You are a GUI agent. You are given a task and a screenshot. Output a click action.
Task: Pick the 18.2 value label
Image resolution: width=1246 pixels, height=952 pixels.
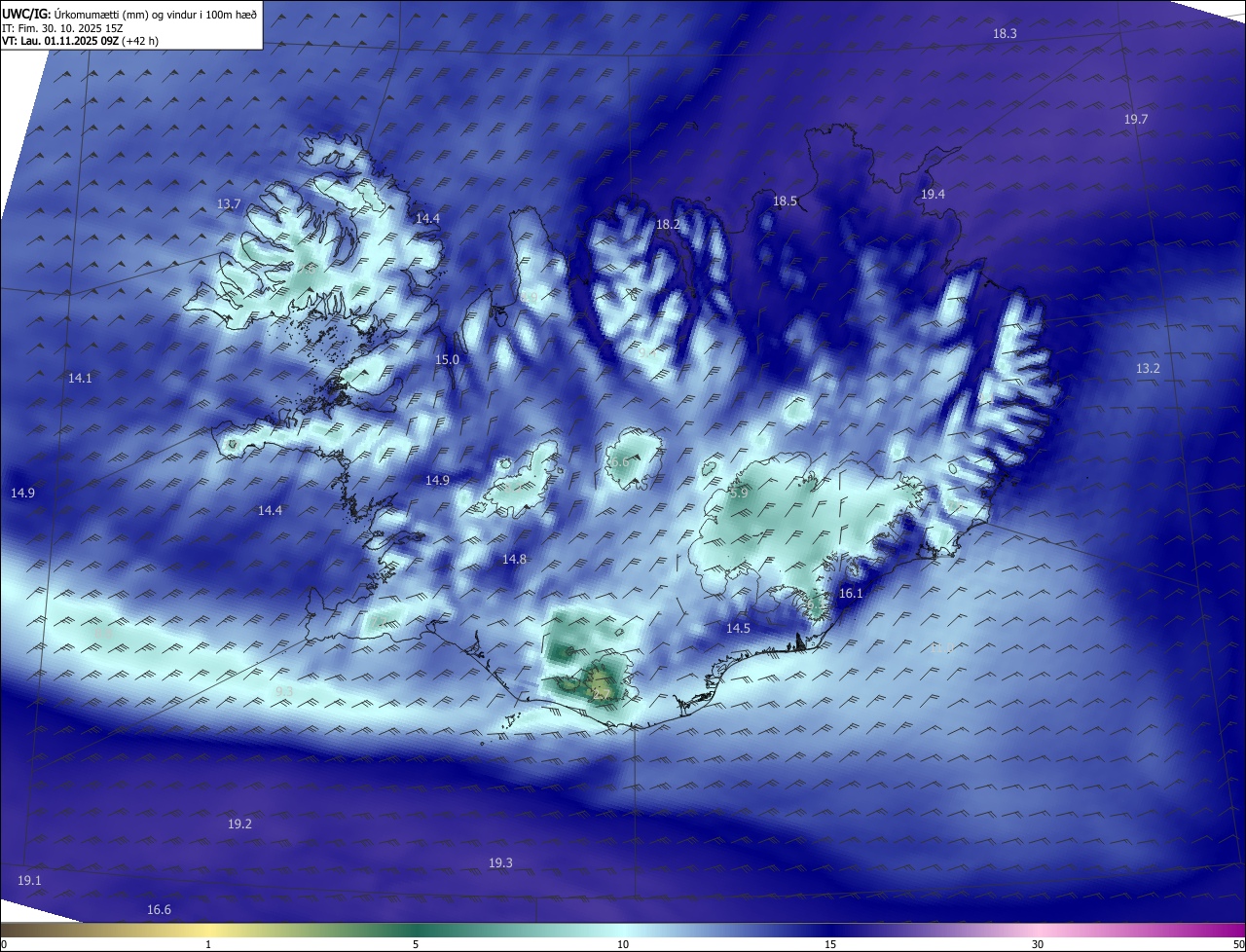click(668, 225)
